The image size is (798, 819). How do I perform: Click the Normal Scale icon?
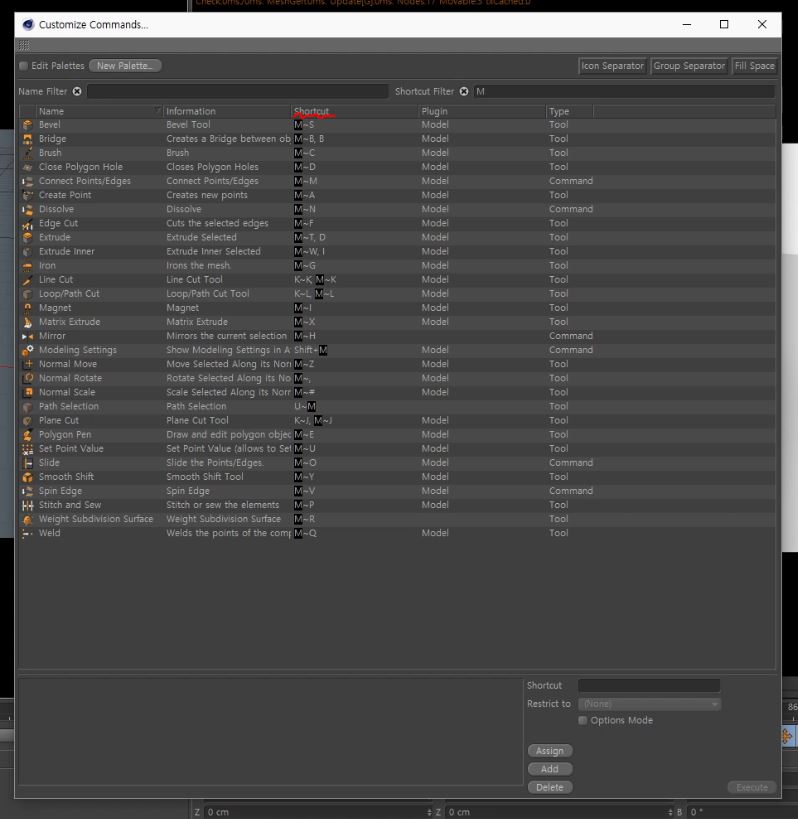pos(28,393)
